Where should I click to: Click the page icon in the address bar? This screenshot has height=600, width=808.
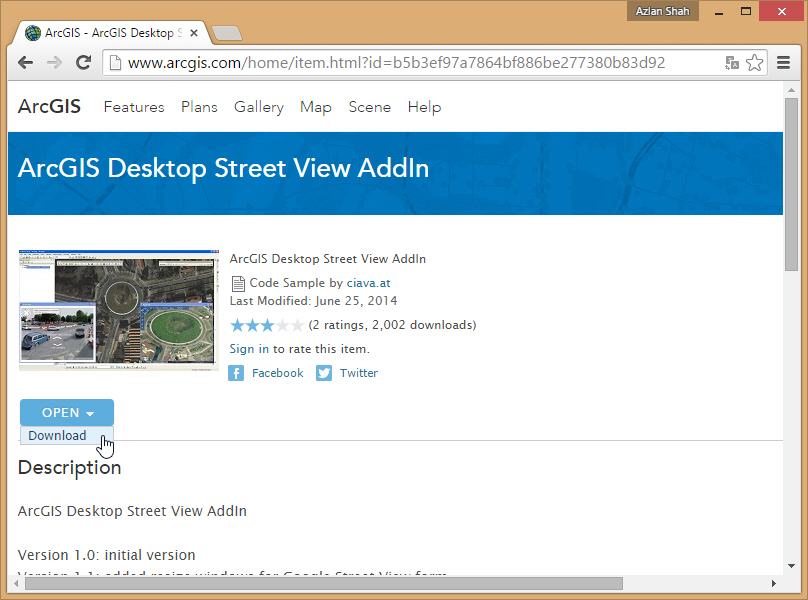115,63
